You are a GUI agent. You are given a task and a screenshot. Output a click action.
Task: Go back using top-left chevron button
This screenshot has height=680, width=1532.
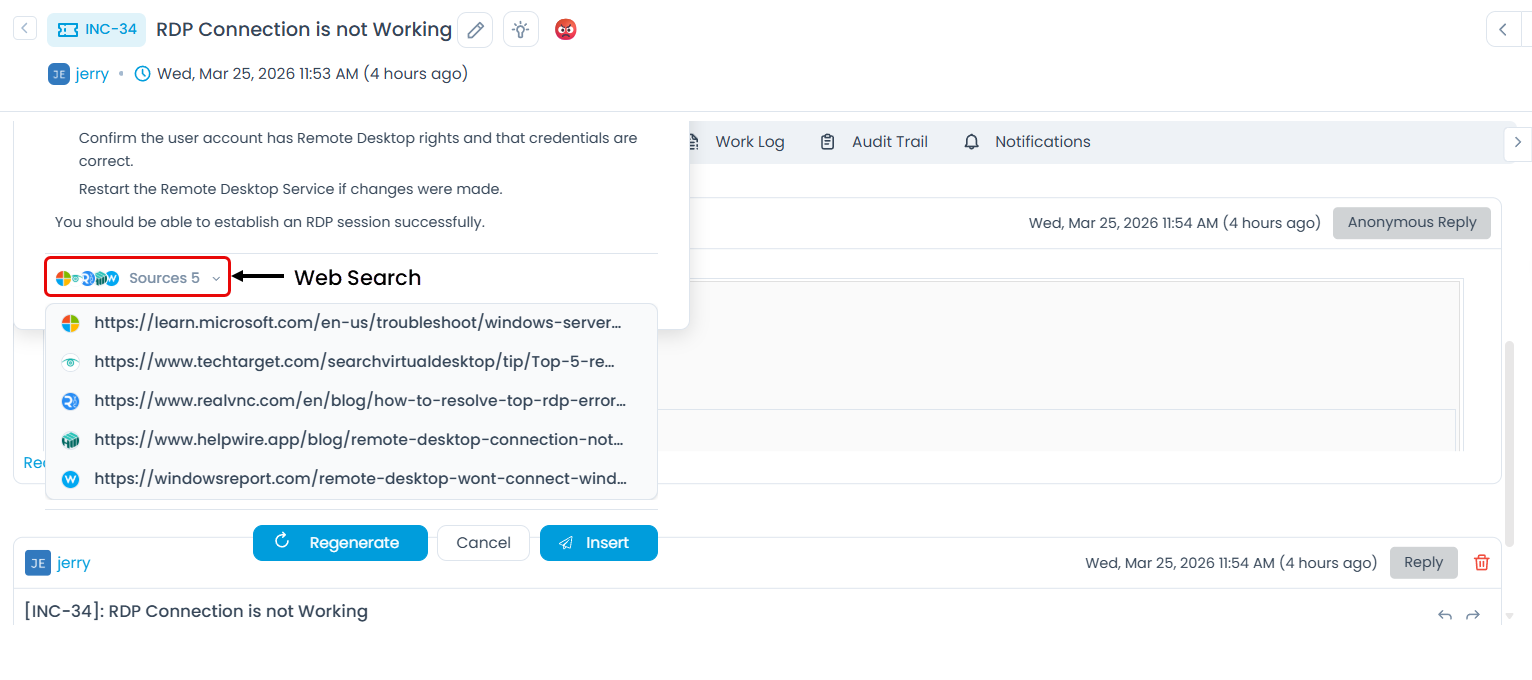(x=25, y=29)
